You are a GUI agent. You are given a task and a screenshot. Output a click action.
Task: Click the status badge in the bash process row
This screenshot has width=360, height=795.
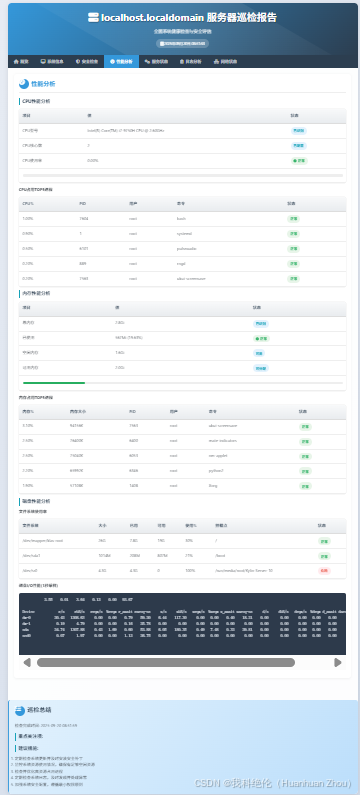[293, 219]
